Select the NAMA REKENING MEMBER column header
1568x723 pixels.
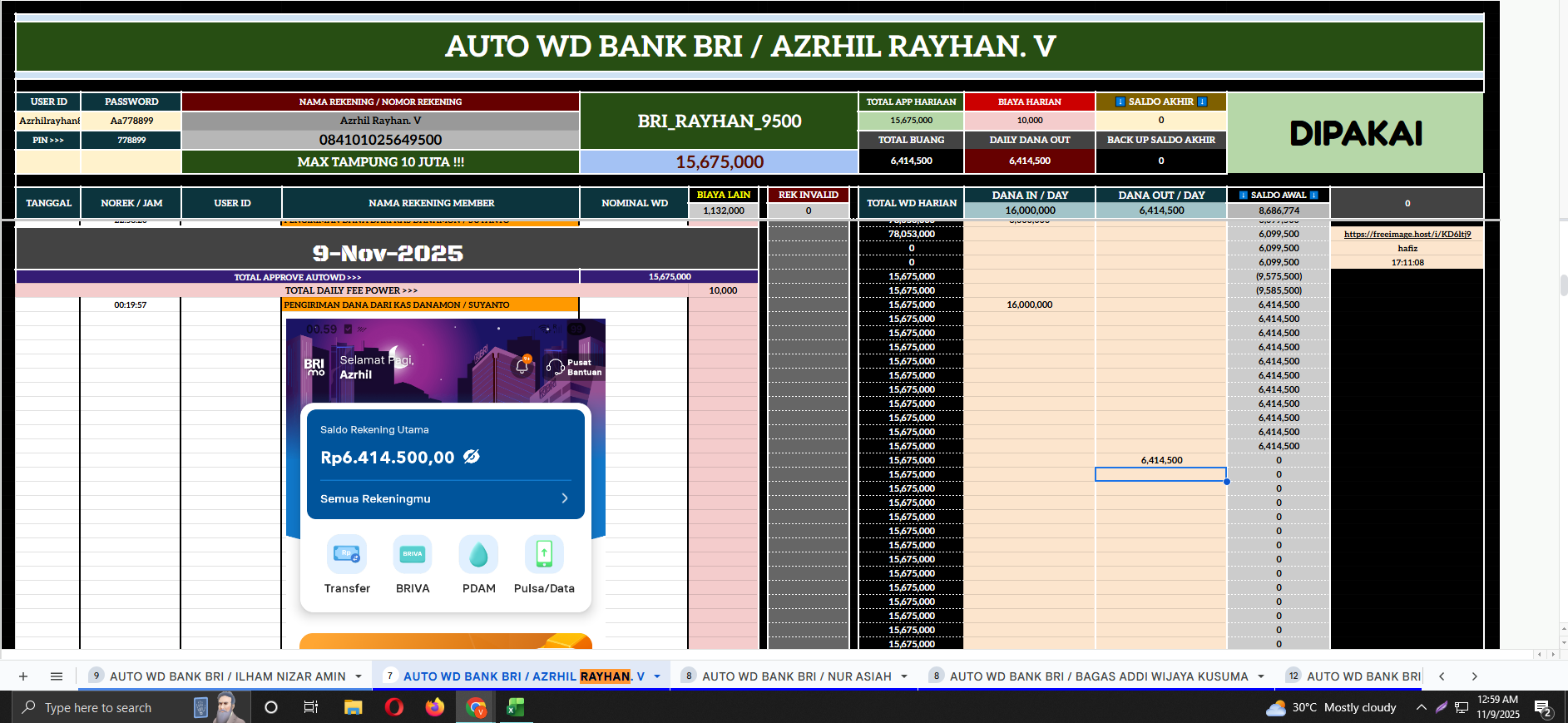(x=431, y=203)
